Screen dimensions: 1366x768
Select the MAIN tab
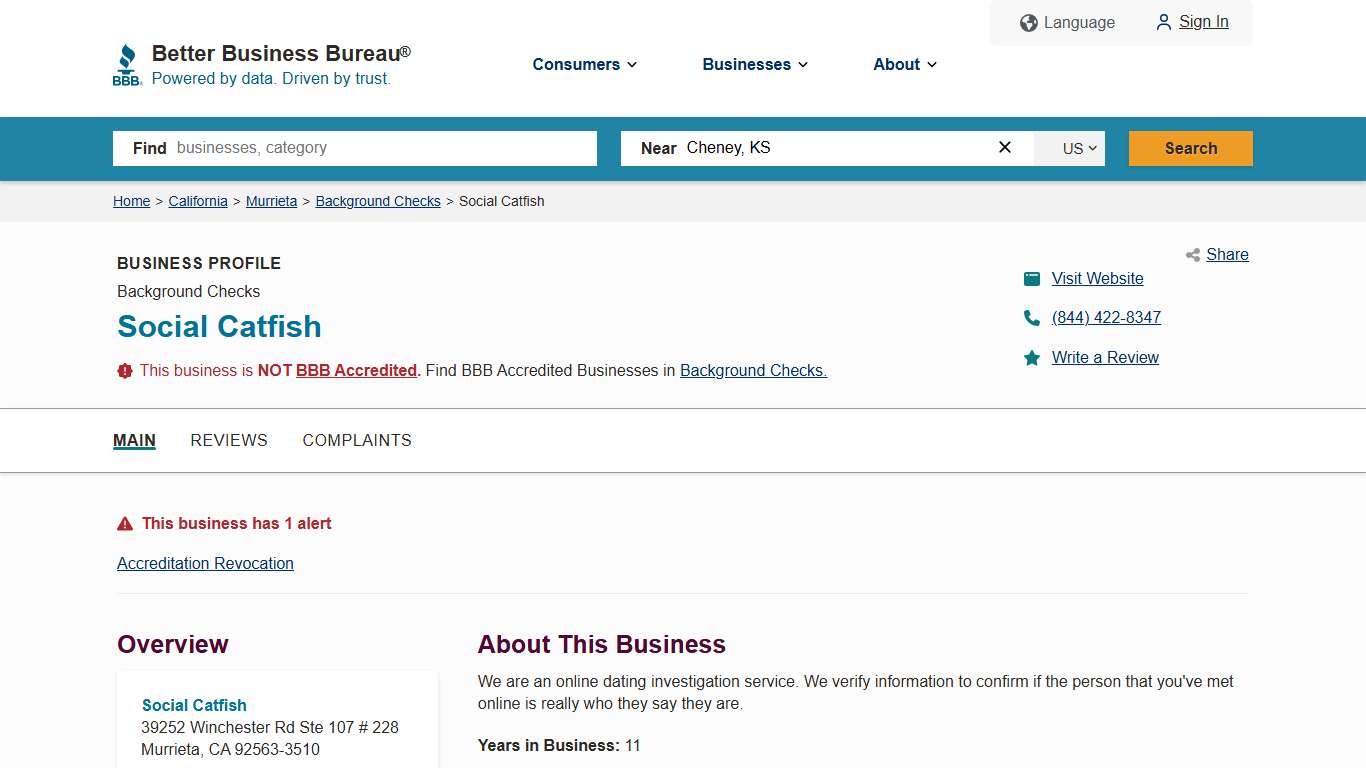[134, 440]
